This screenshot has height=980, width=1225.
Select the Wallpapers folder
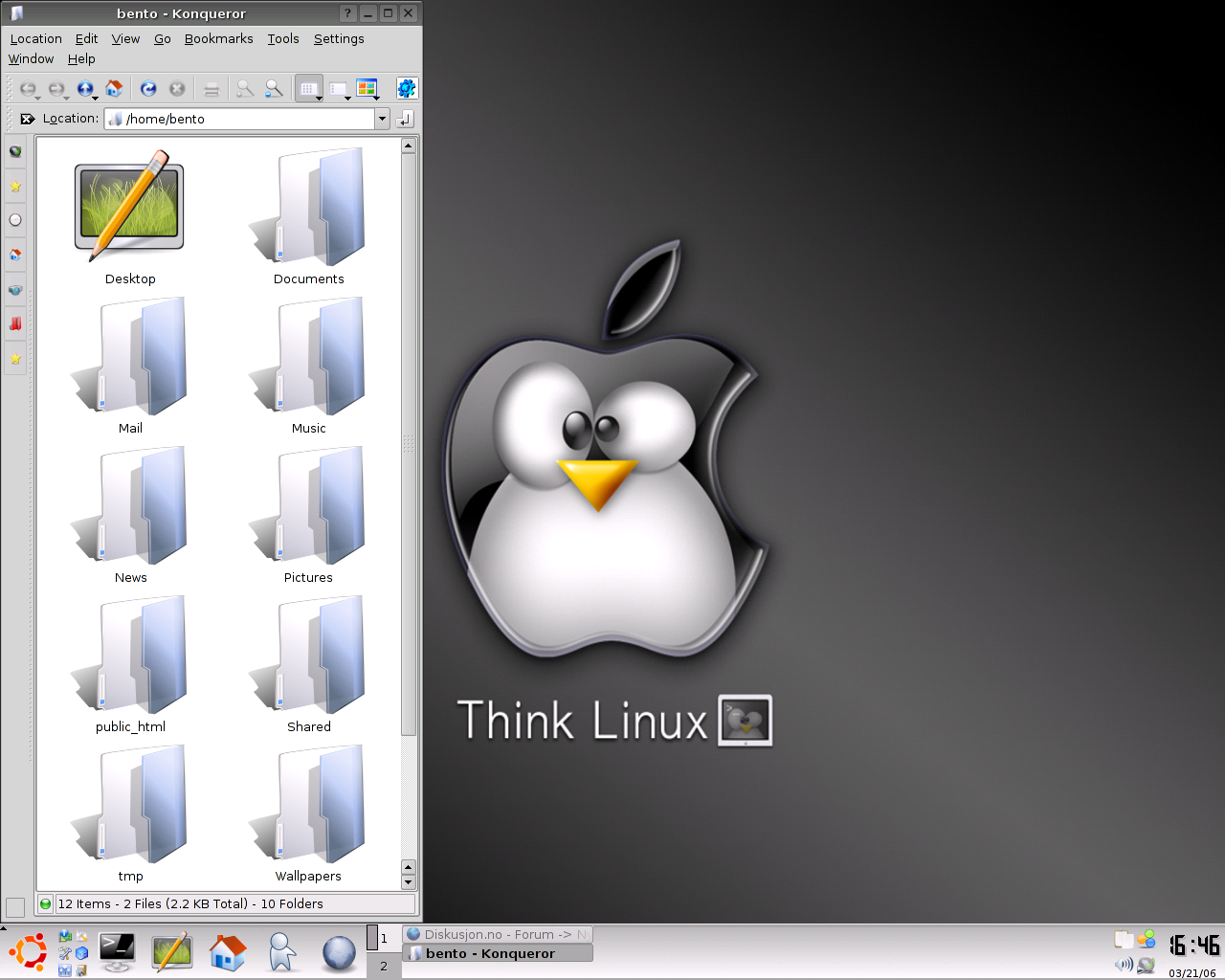(308, 814)
